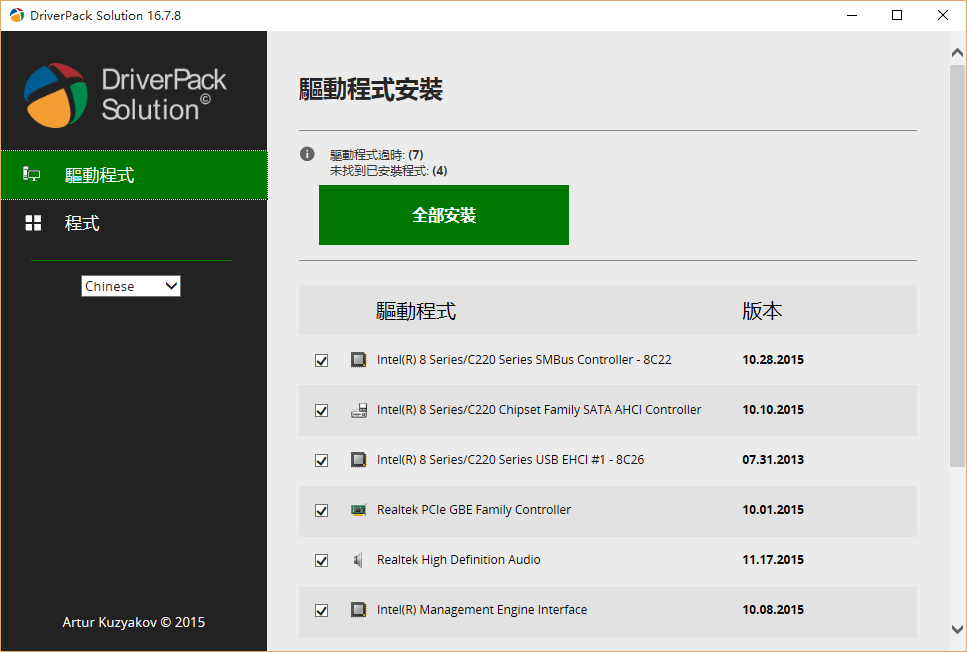This screenshot has height=652, width=967.
Task: Click the 版本 column header
Action: pyautogui.click(x=762, y=311)
